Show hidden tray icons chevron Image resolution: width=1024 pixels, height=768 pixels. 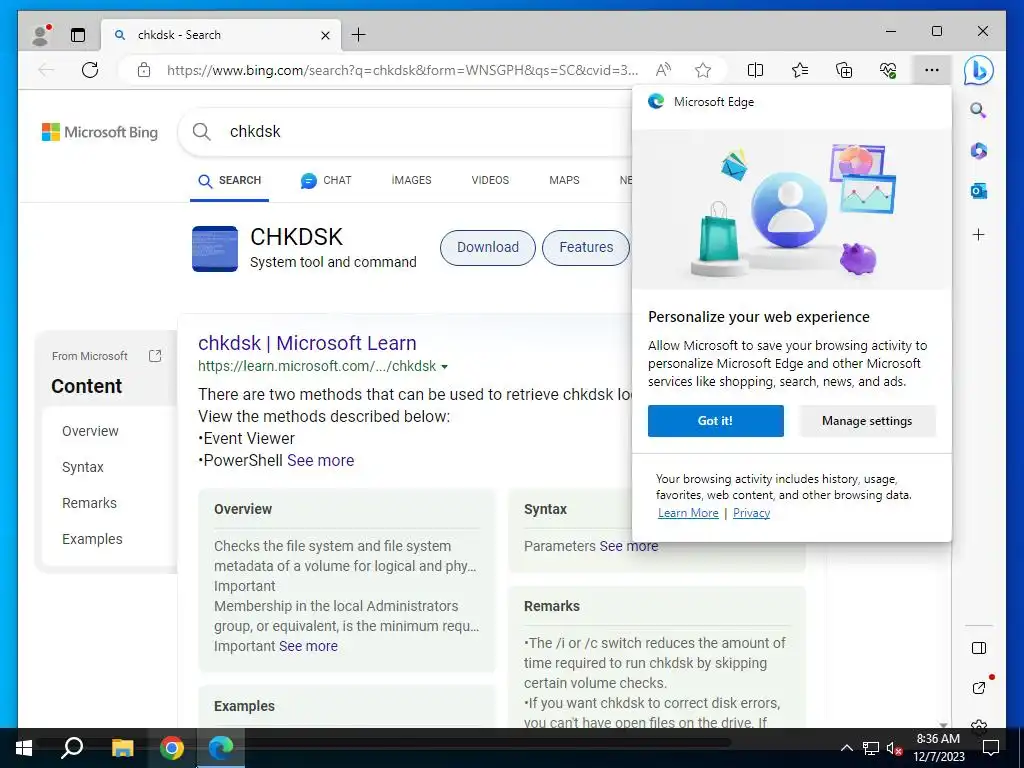click(846, 748)
